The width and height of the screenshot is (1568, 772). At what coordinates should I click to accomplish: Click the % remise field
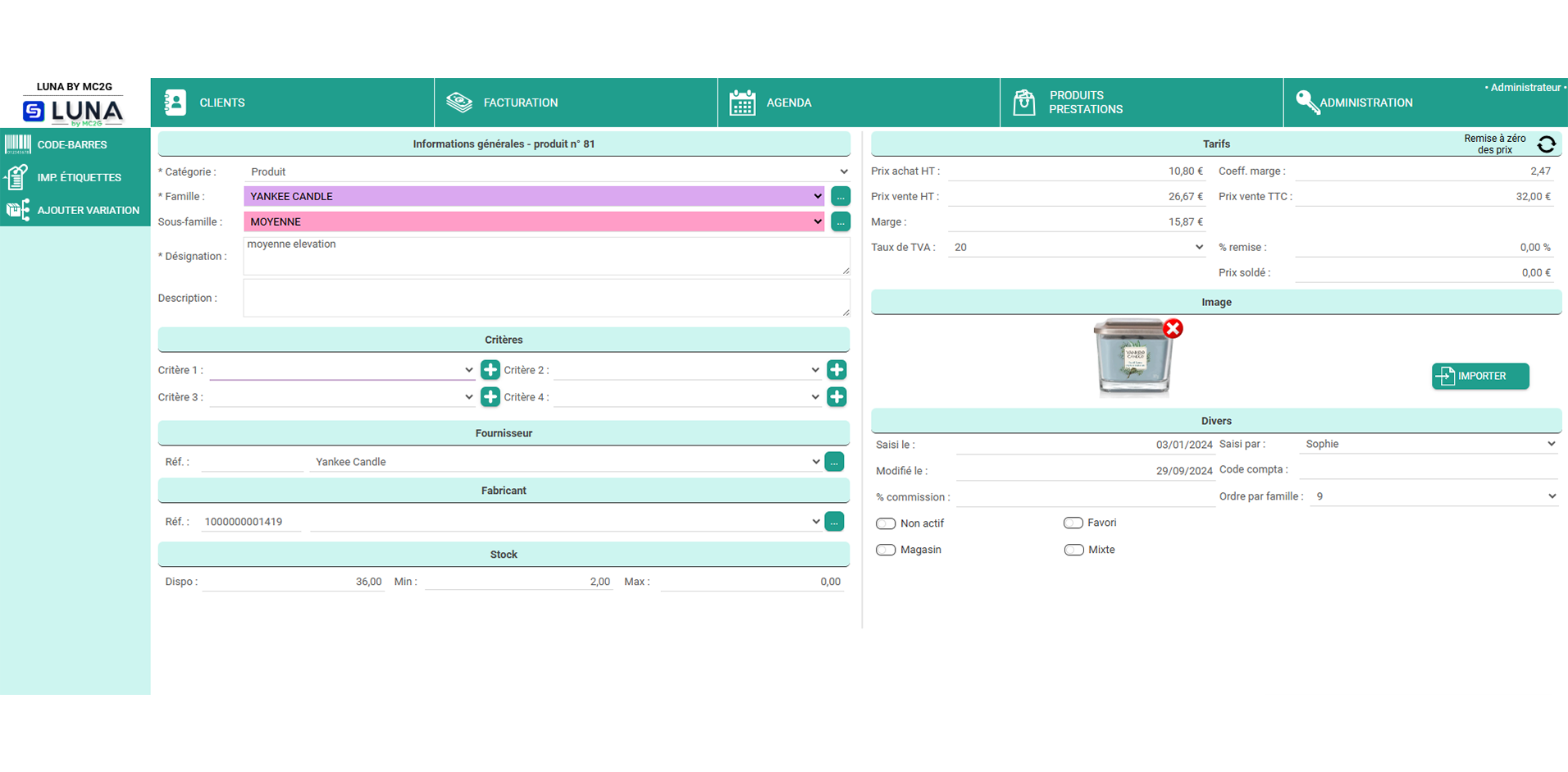click(x=1424, y=247)
